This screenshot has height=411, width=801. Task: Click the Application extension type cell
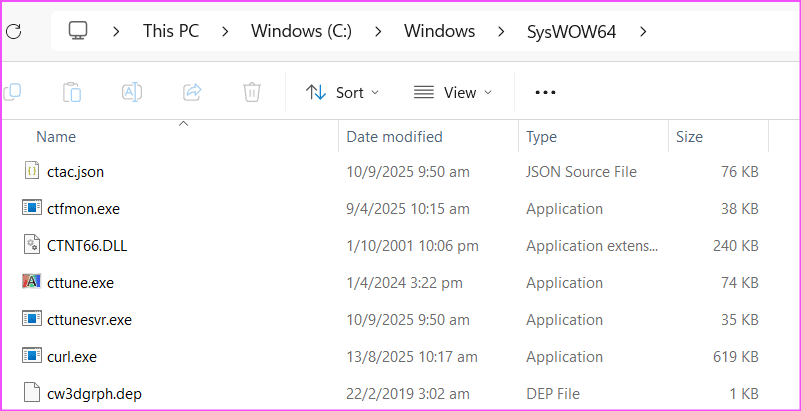click(592, 246)
